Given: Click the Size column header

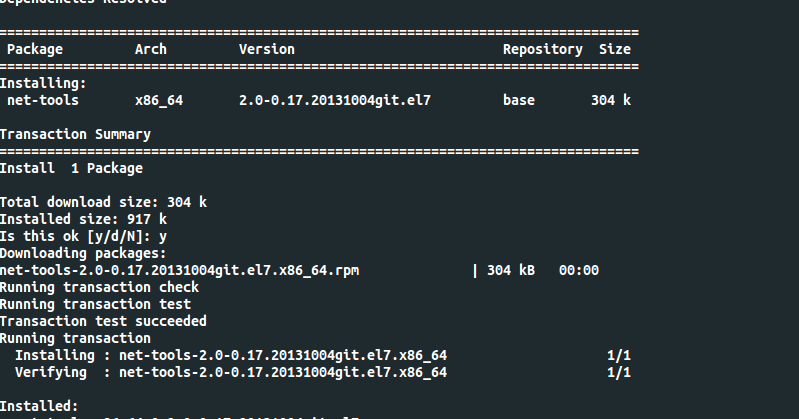Looking at the screenshot, I should (x=615, y=49).
